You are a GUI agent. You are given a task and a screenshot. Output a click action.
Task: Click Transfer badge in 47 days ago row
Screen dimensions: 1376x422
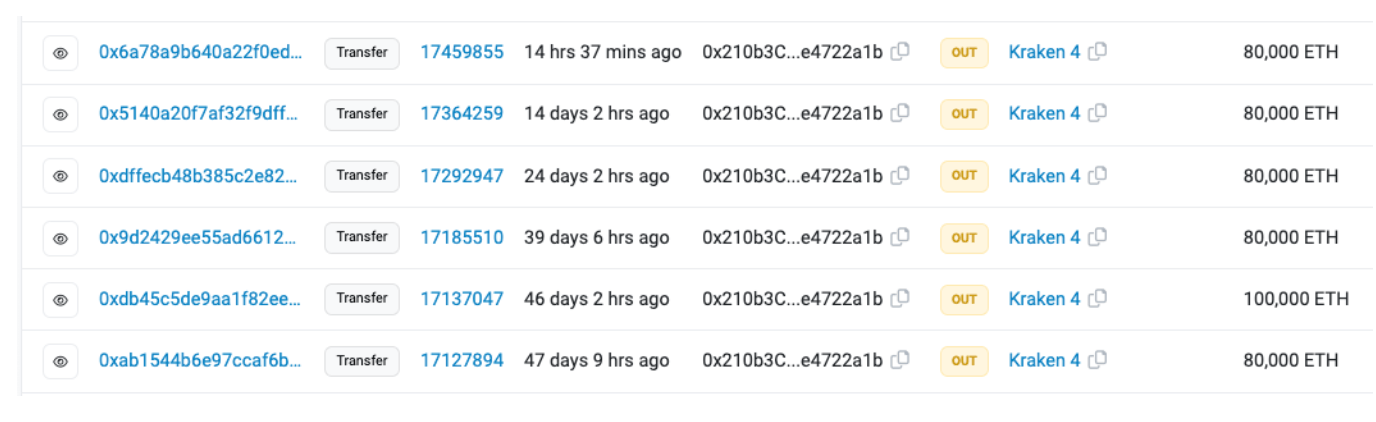pyautogui.click(x=362, y=361)
